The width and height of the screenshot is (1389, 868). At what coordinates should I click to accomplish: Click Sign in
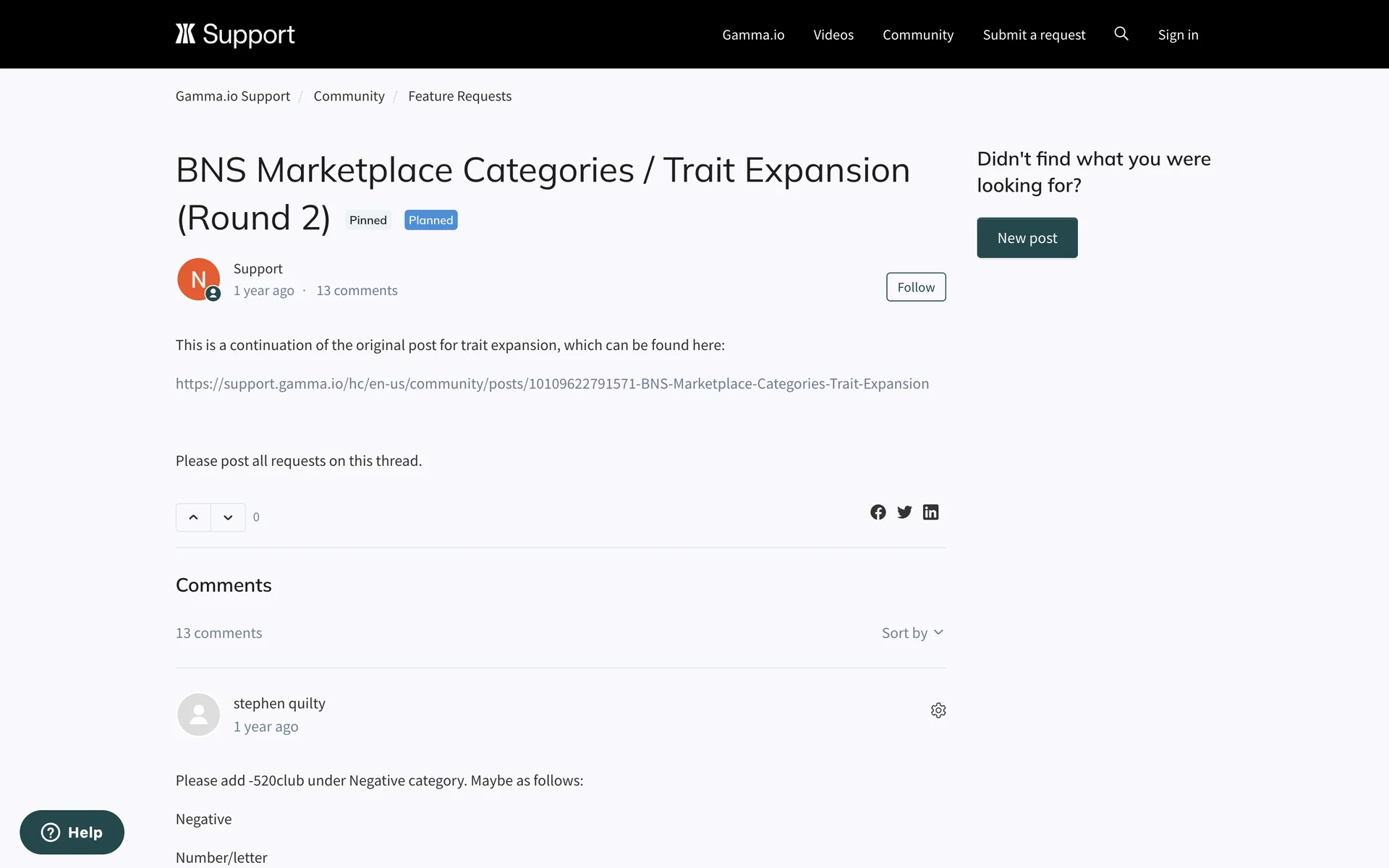1178,35
